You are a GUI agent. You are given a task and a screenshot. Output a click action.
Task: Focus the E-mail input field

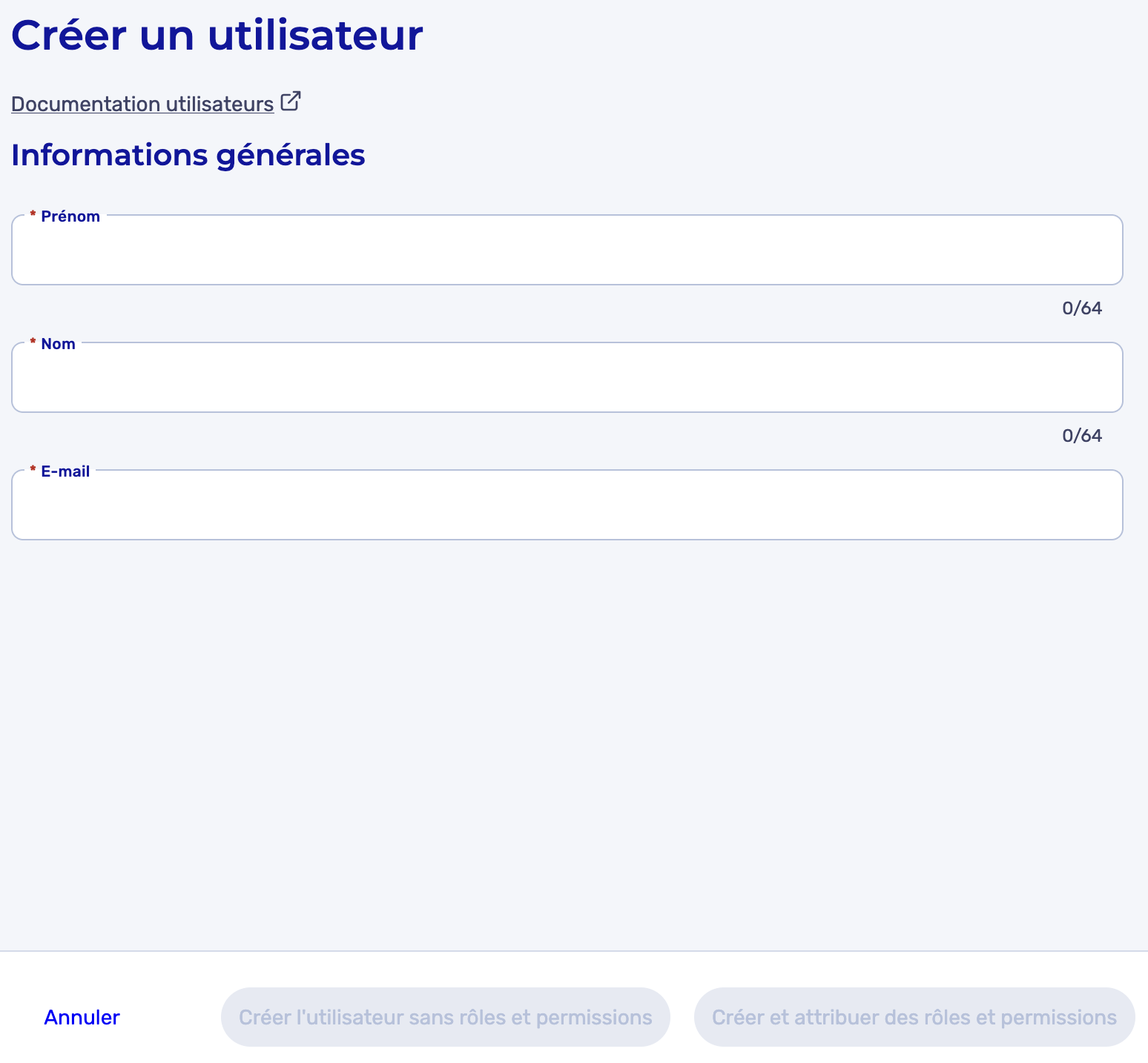(x=567, y=505)
